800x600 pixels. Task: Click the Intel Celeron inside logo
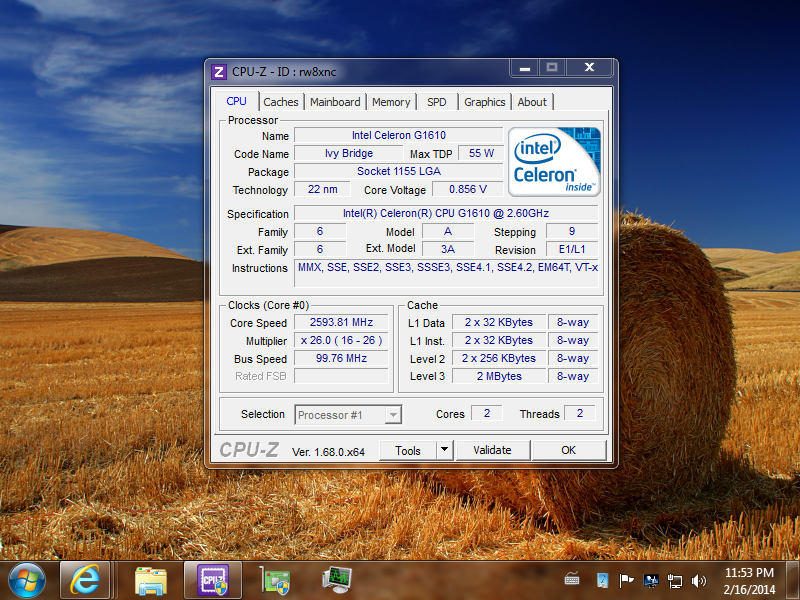pos(554,162)
